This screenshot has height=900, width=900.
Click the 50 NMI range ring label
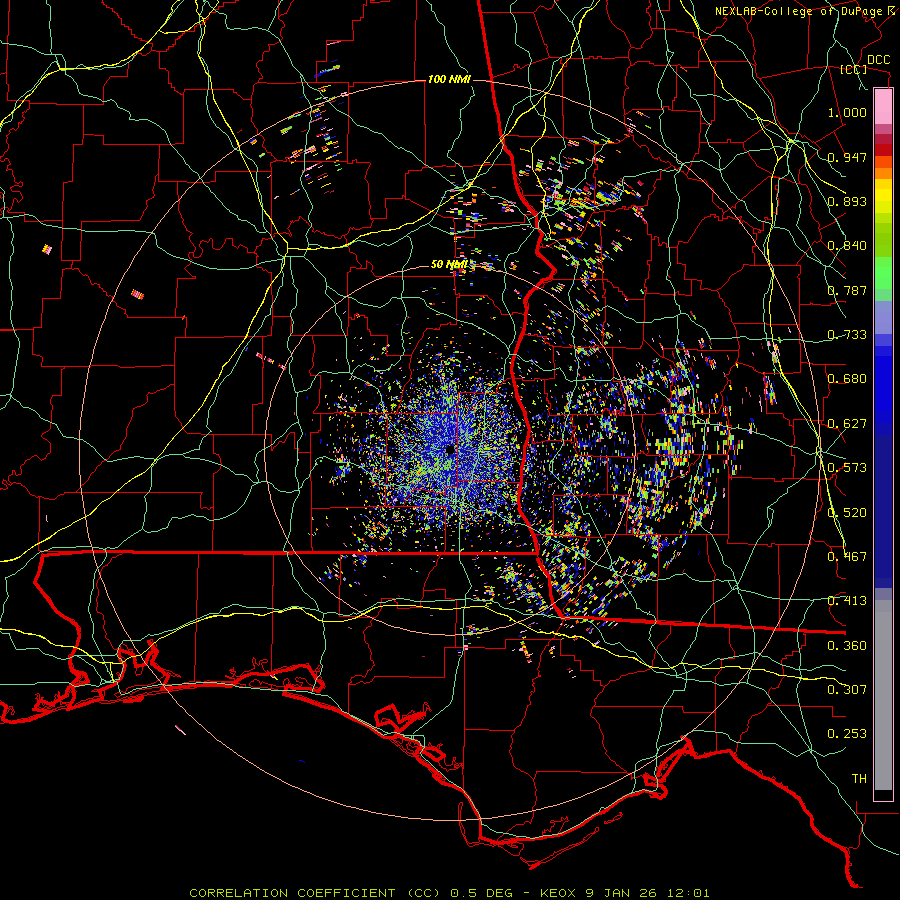point(449,265)
